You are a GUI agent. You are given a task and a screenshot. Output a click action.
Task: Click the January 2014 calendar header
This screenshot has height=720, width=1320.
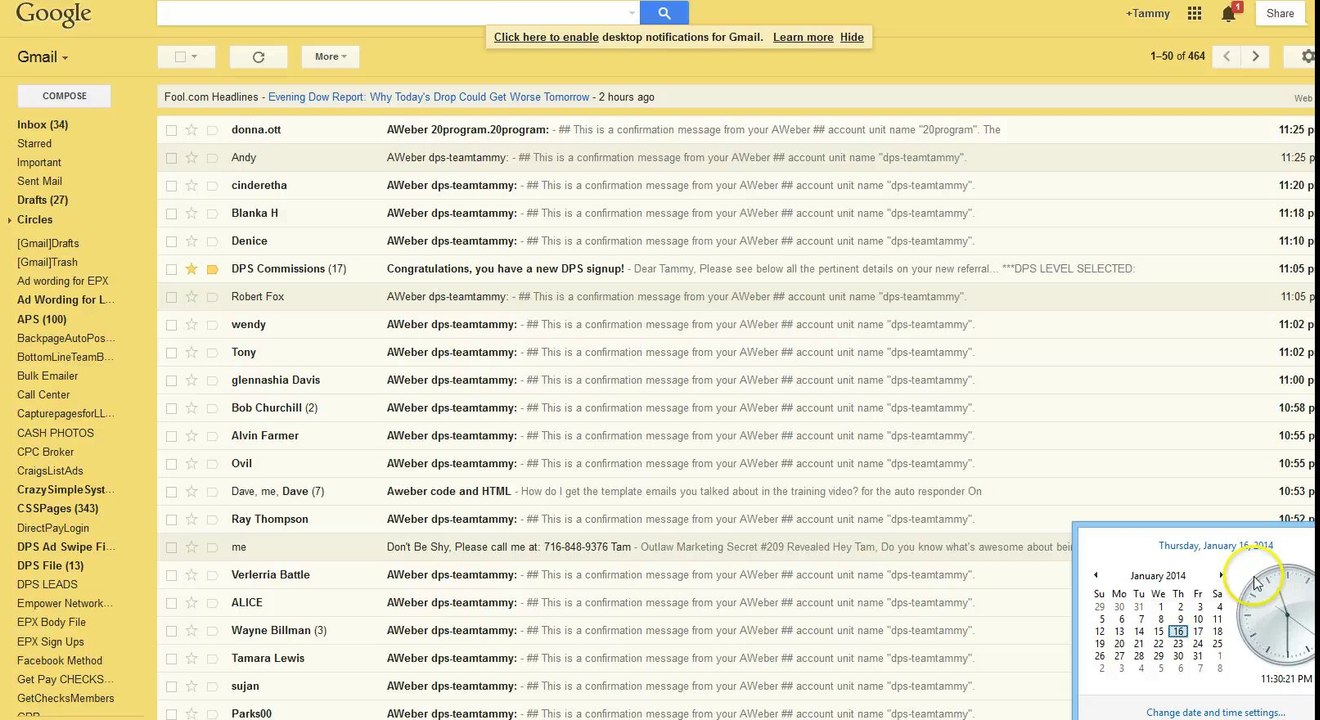pos(1158,576)
